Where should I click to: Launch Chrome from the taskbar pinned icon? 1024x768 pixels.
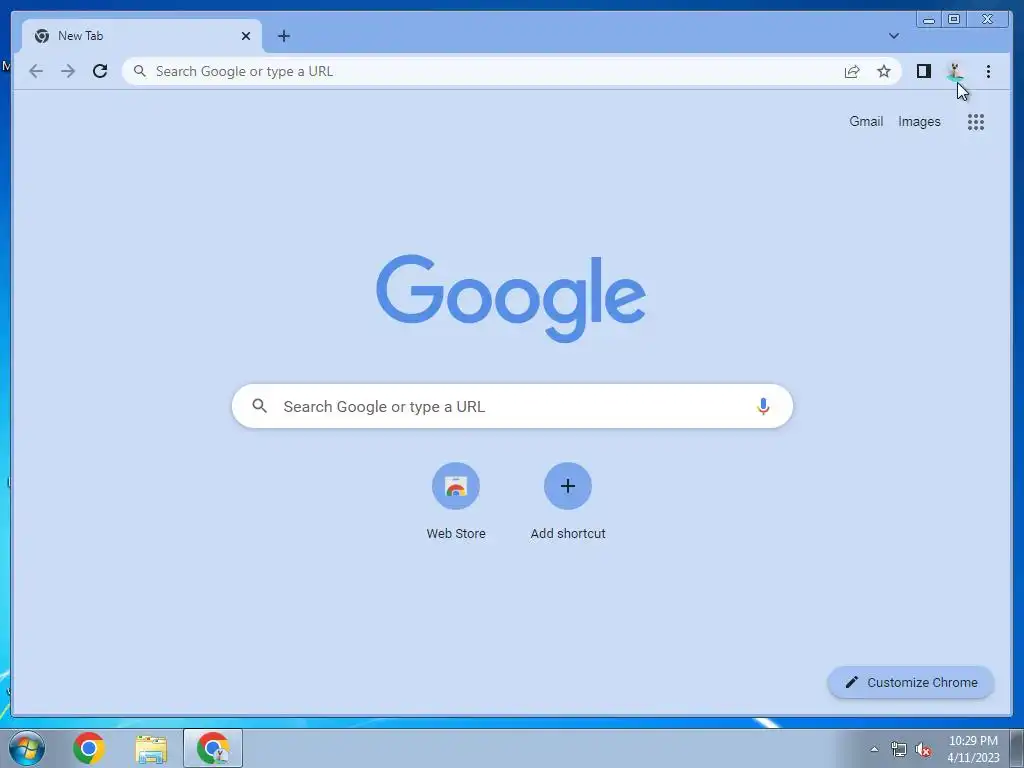point(89,748)
